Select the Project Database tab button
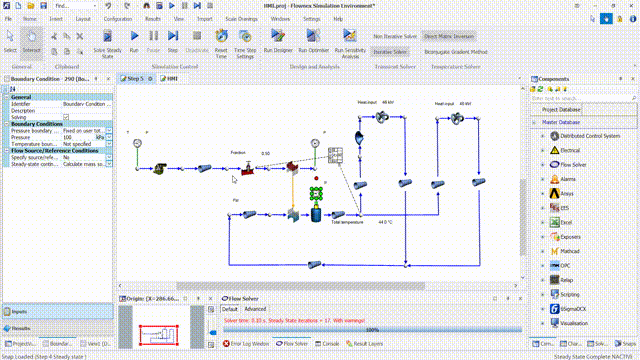This screenshot has width=640, height=360. pos(561,109)
